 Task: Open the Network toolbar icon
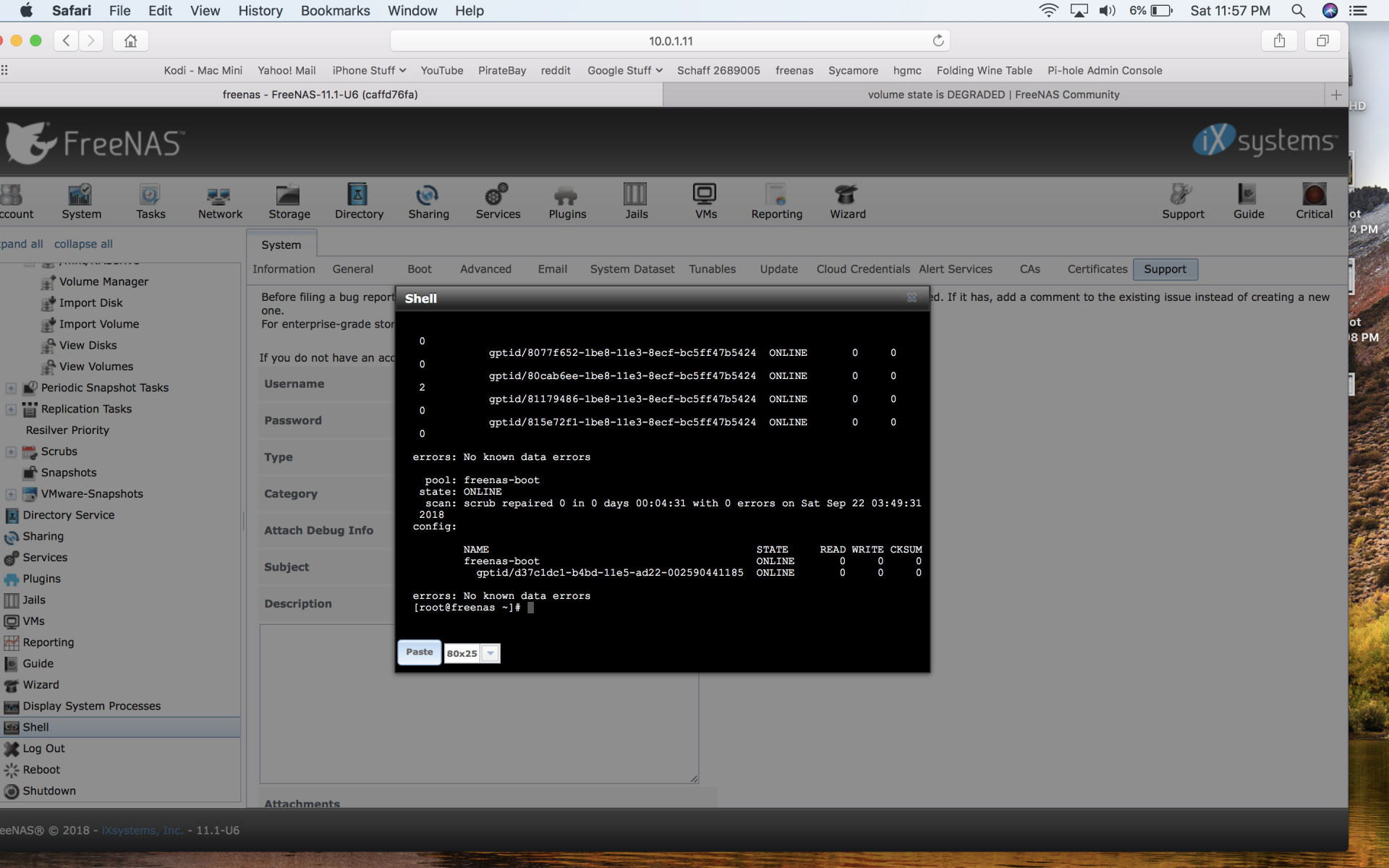coord(220,201)
